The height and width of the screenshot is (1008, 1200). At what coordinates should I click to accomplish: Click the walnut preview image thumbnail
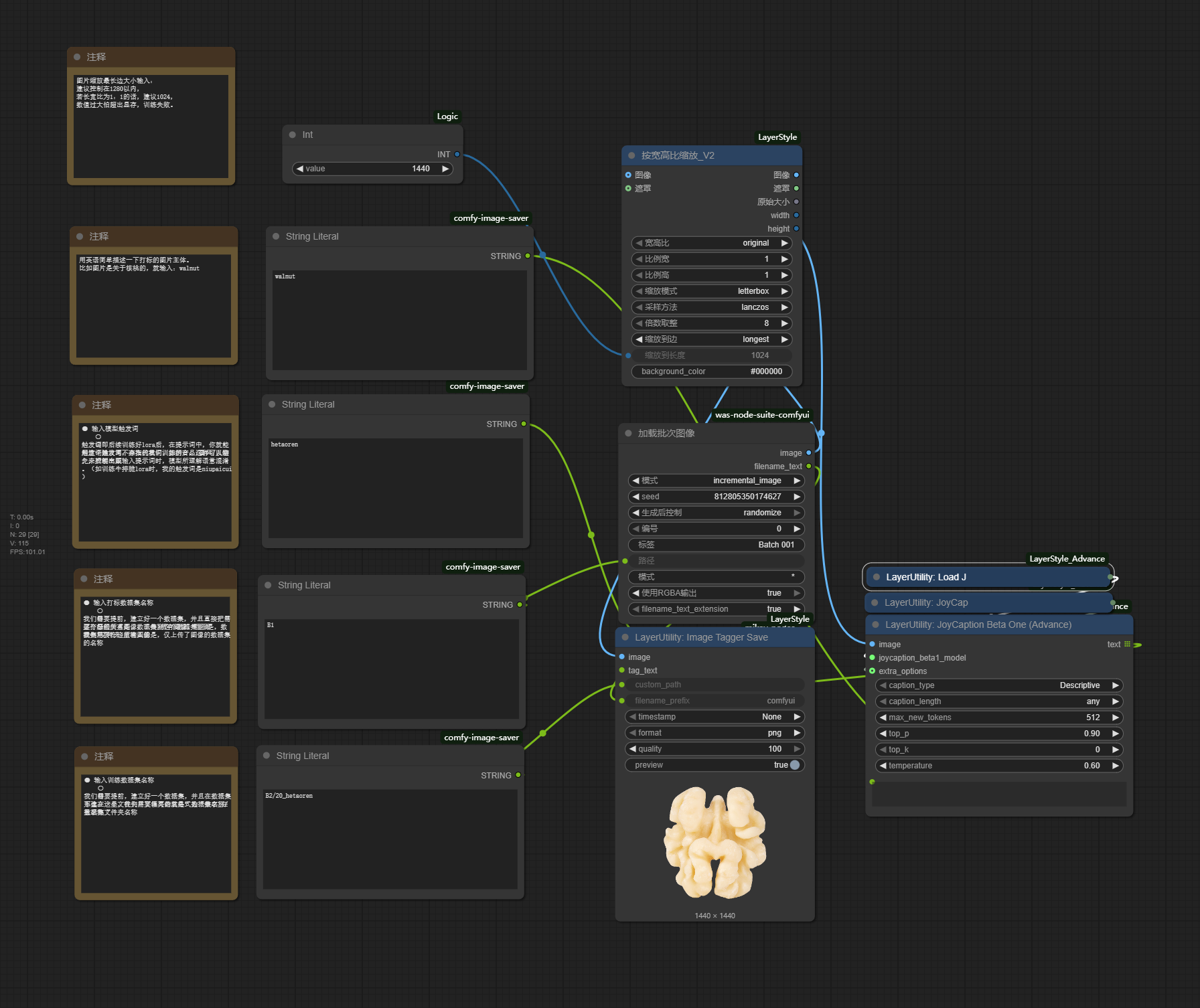(x=715, y=842)
